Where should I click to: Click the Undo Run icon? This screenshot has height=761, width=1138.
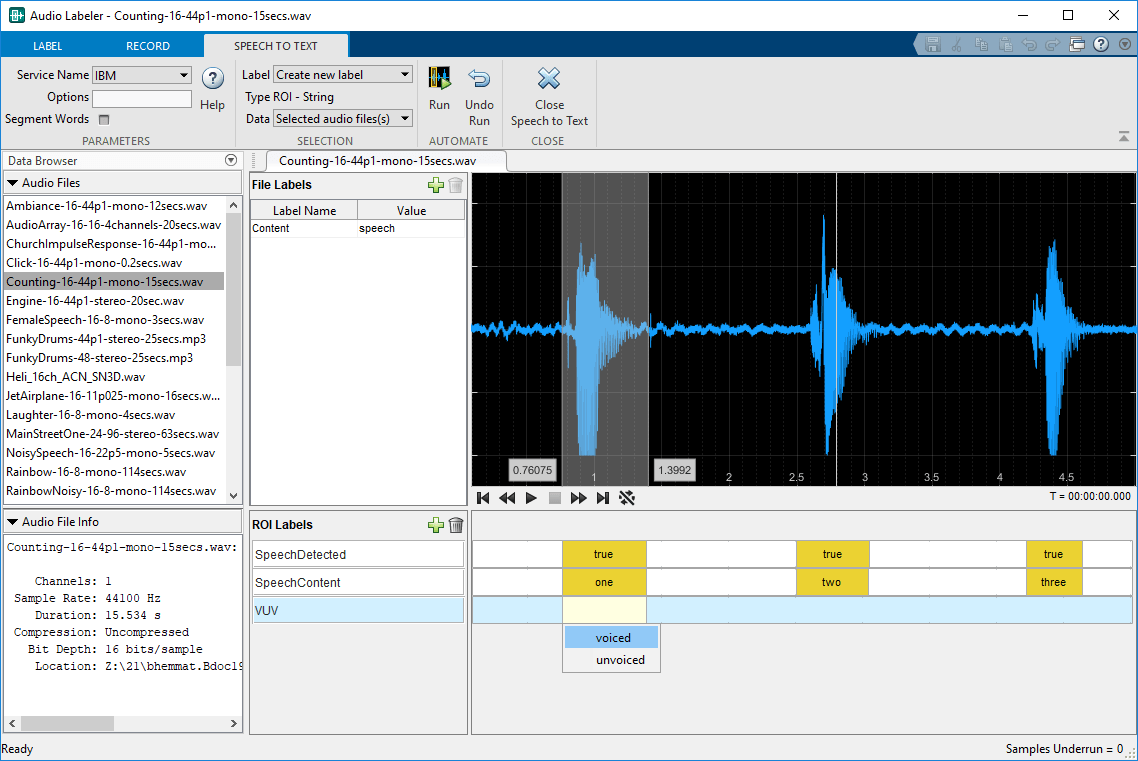(x=479, y=80)
